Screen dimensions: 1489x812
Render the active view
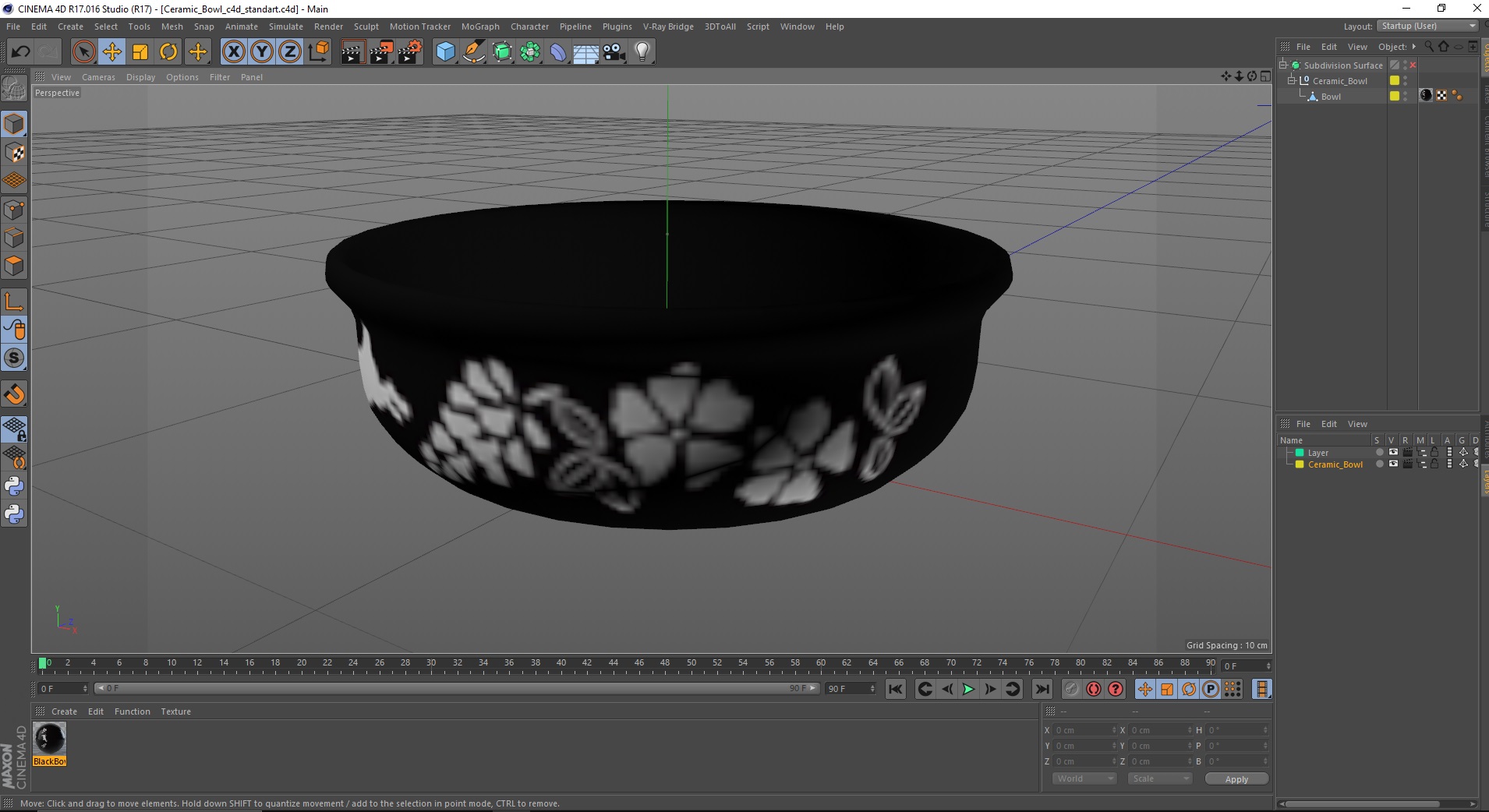coord(352,52)
